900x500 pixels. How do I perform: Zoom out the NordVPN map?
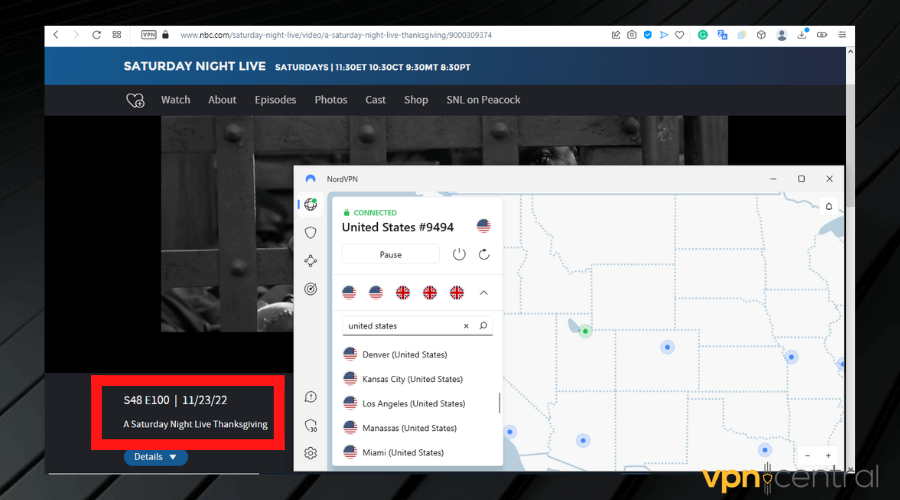[808, 456]
